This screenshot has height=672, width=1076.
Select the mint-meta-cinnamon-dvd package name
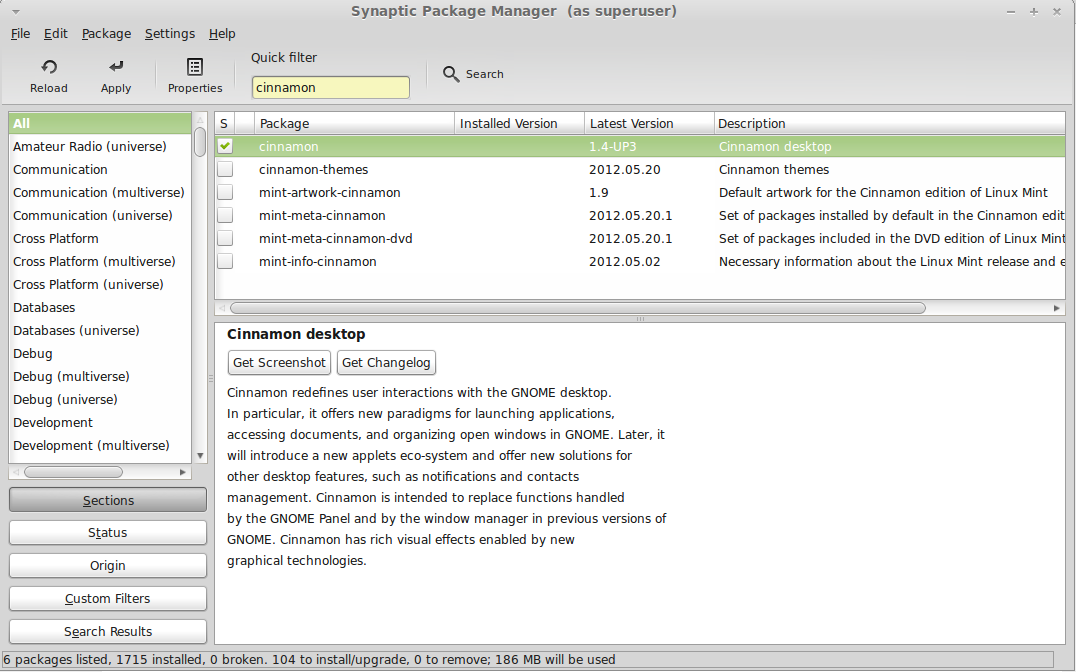(336, 239)
